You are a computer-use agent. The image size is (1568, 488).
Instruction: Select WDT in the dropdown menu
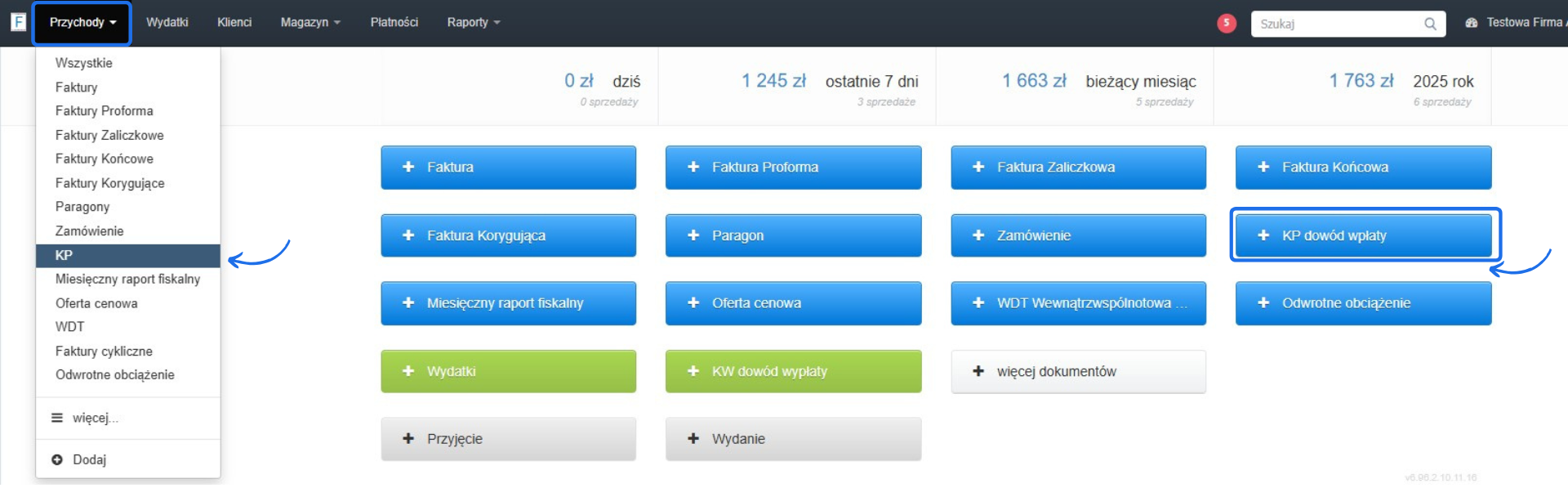coord(128,327)
